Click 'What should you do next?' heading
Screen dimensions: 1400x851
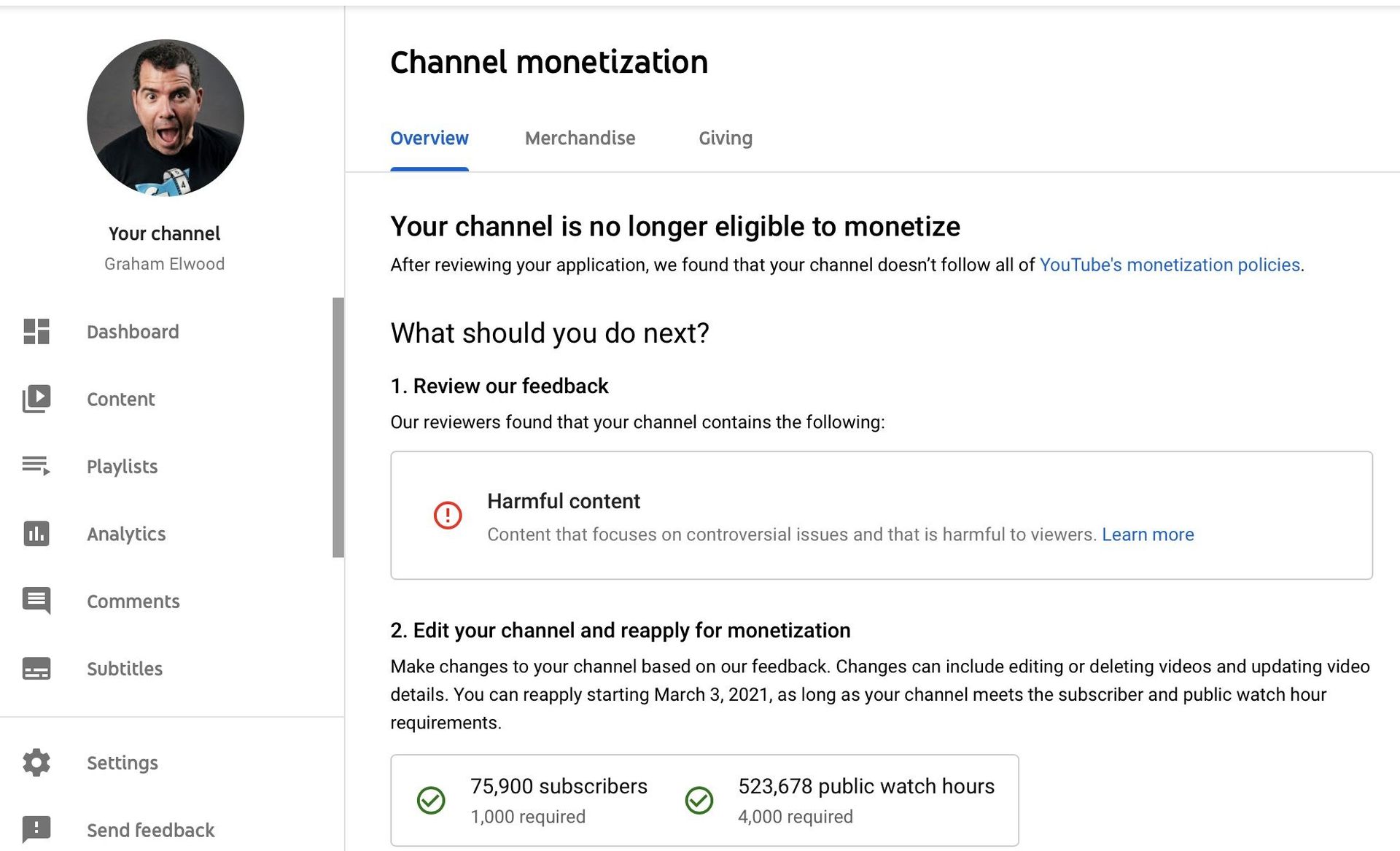click(550, 333)
